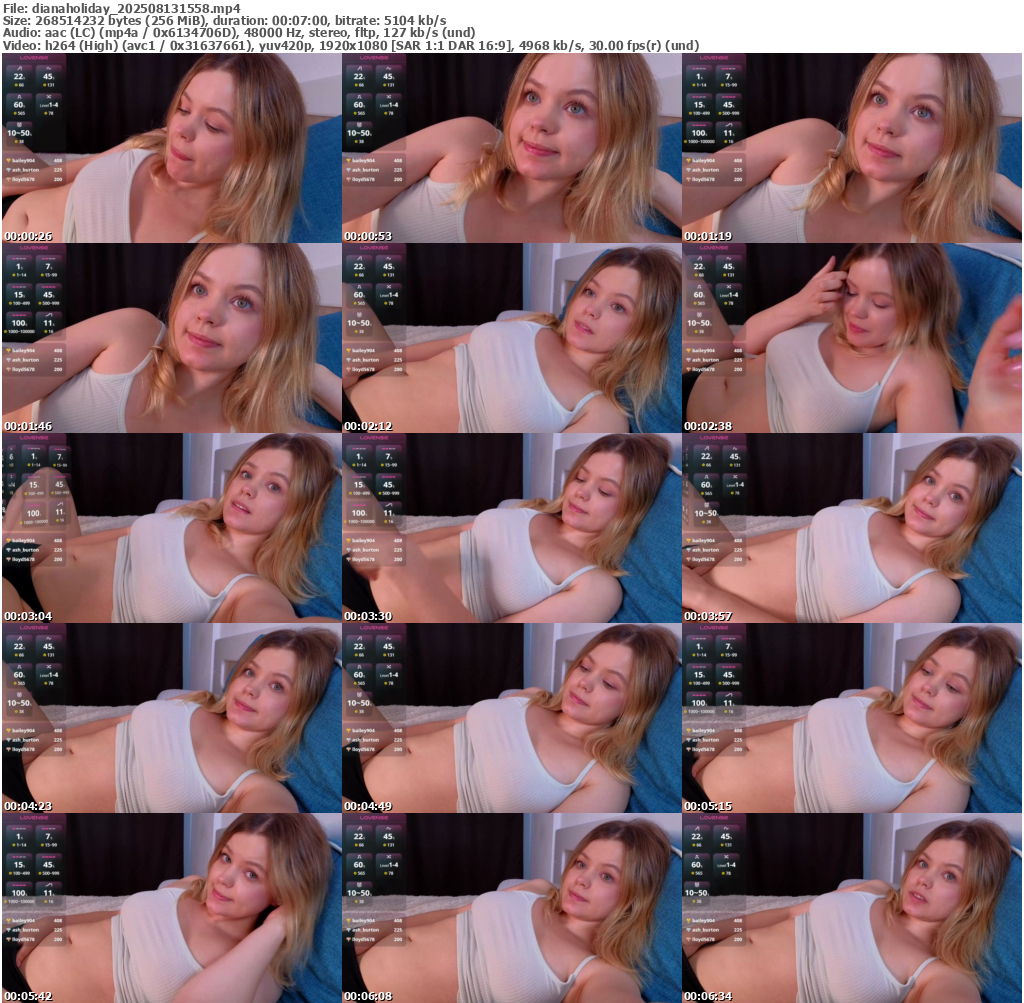Select the 00:04:49 thumbnail
The height and width of the screenshot is (1003, 1024).
pos(511,718)
